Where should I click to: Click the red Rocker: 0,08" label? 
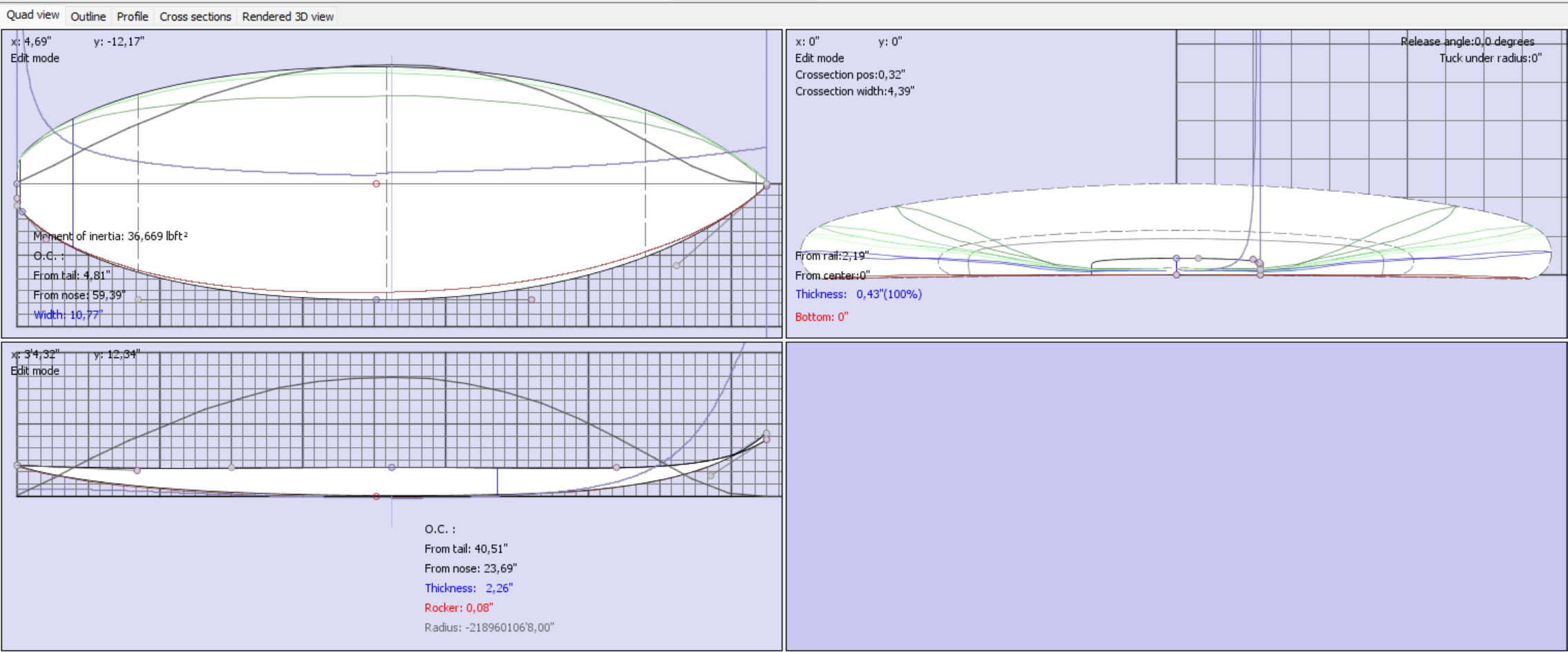458,608
